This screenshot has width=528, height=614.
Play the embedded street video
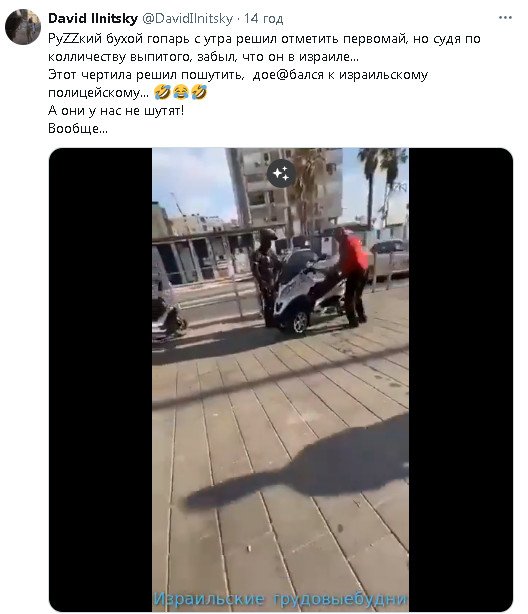(280, 379)
